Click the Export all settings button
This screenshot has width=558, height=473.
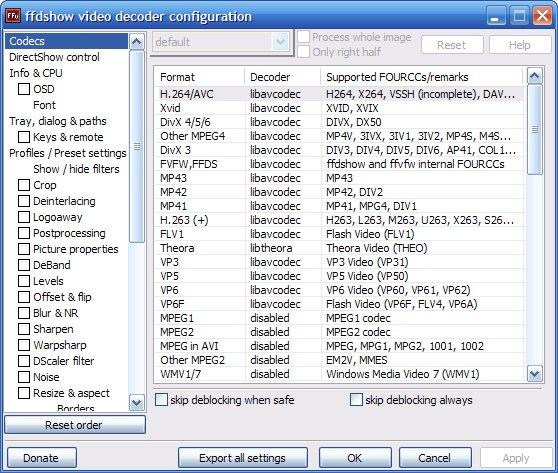point(243,458)
